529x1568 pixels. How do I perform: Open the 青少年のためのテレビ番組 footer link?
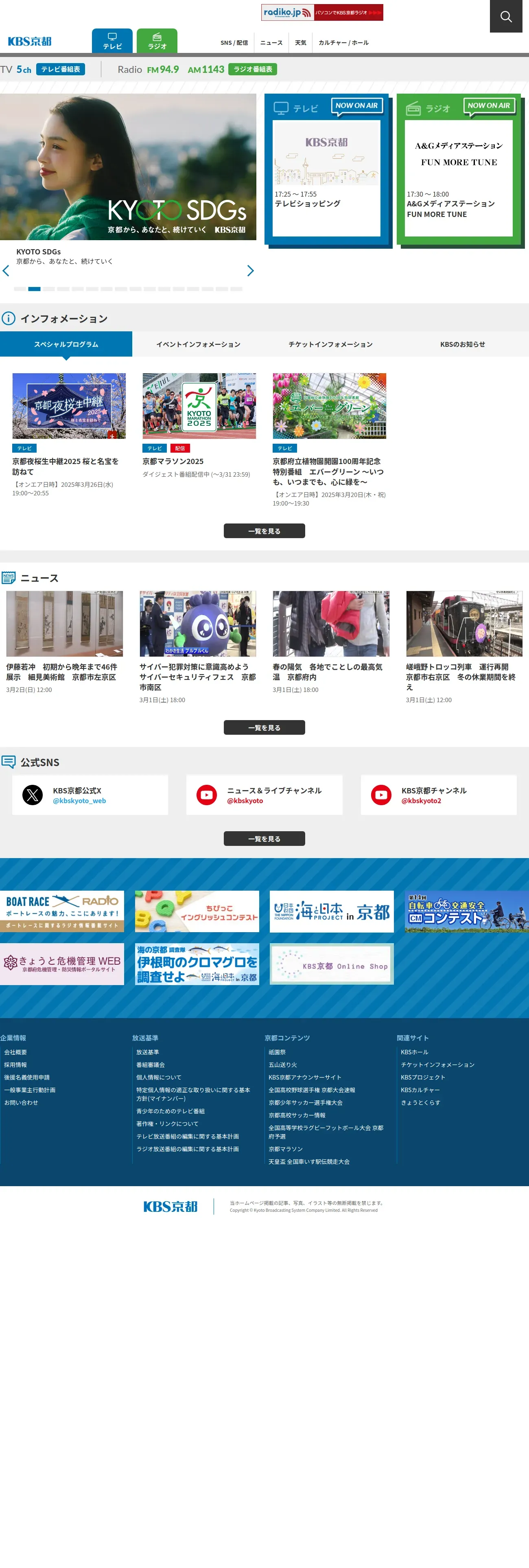(171, 1111)
